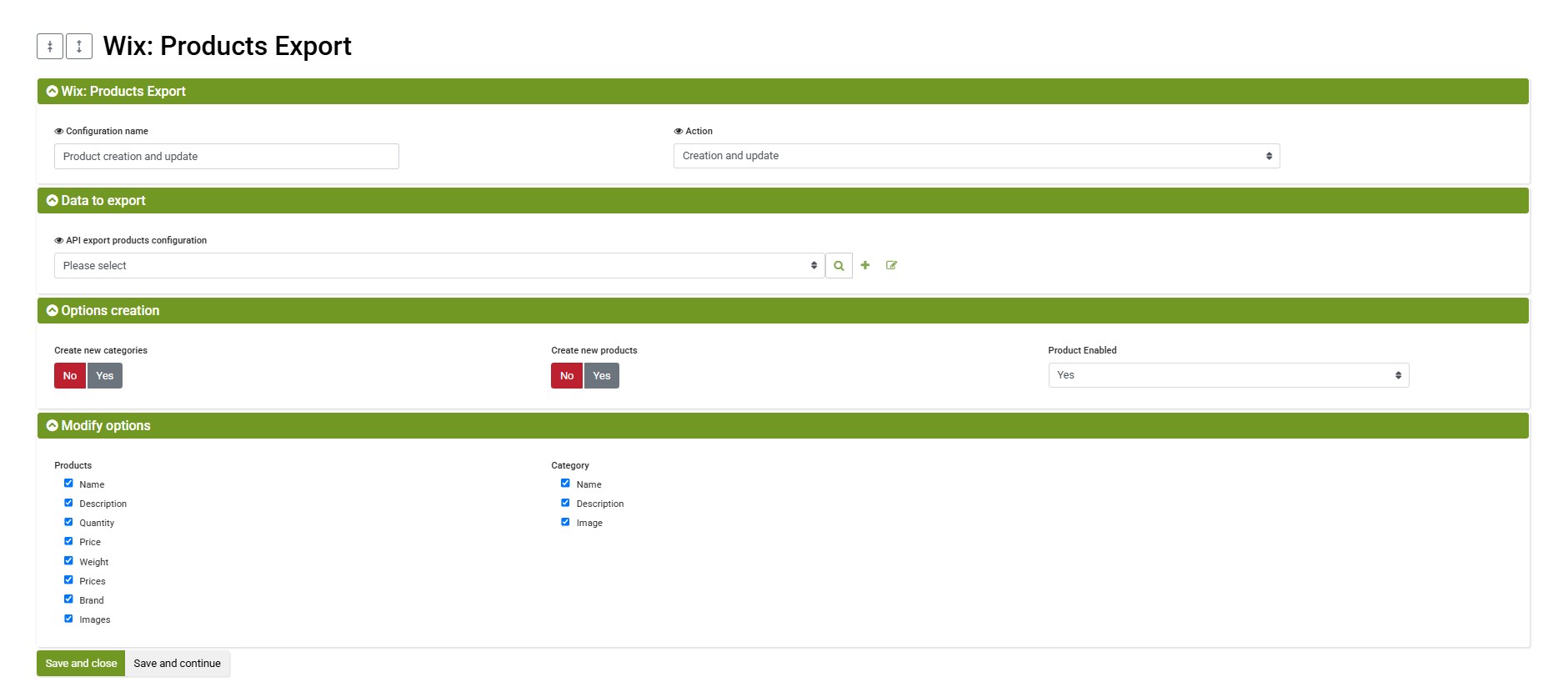This screenshot has width=1568, height=692.
Task: Toggle Products Description checkbox
Action: (x=68, y=503)
